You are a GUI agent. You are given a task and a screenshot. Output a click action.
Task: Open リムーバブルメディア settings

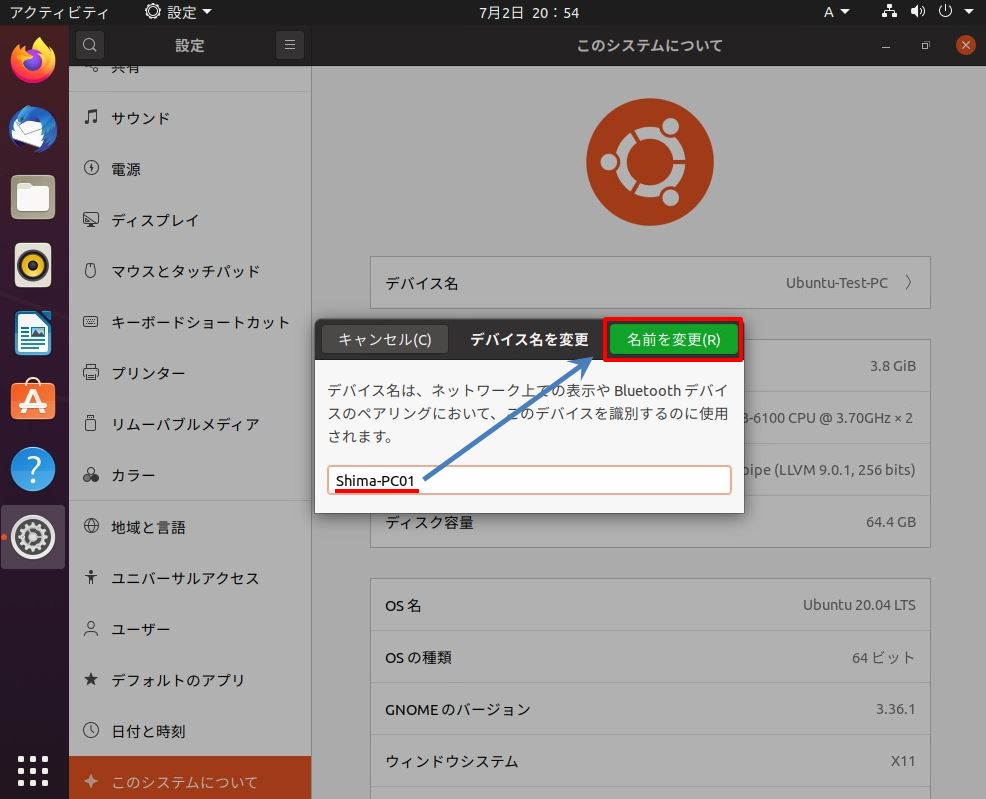[x=190, y=424]
